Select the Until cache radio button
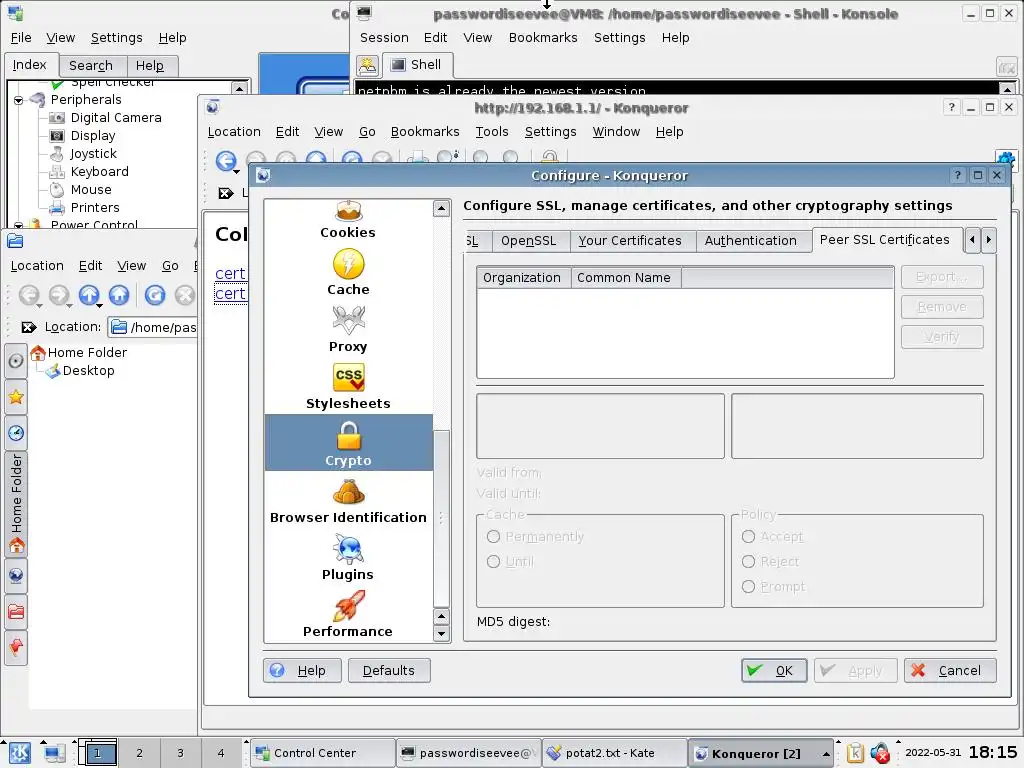The image size is (1024, 768). point(493,562)
